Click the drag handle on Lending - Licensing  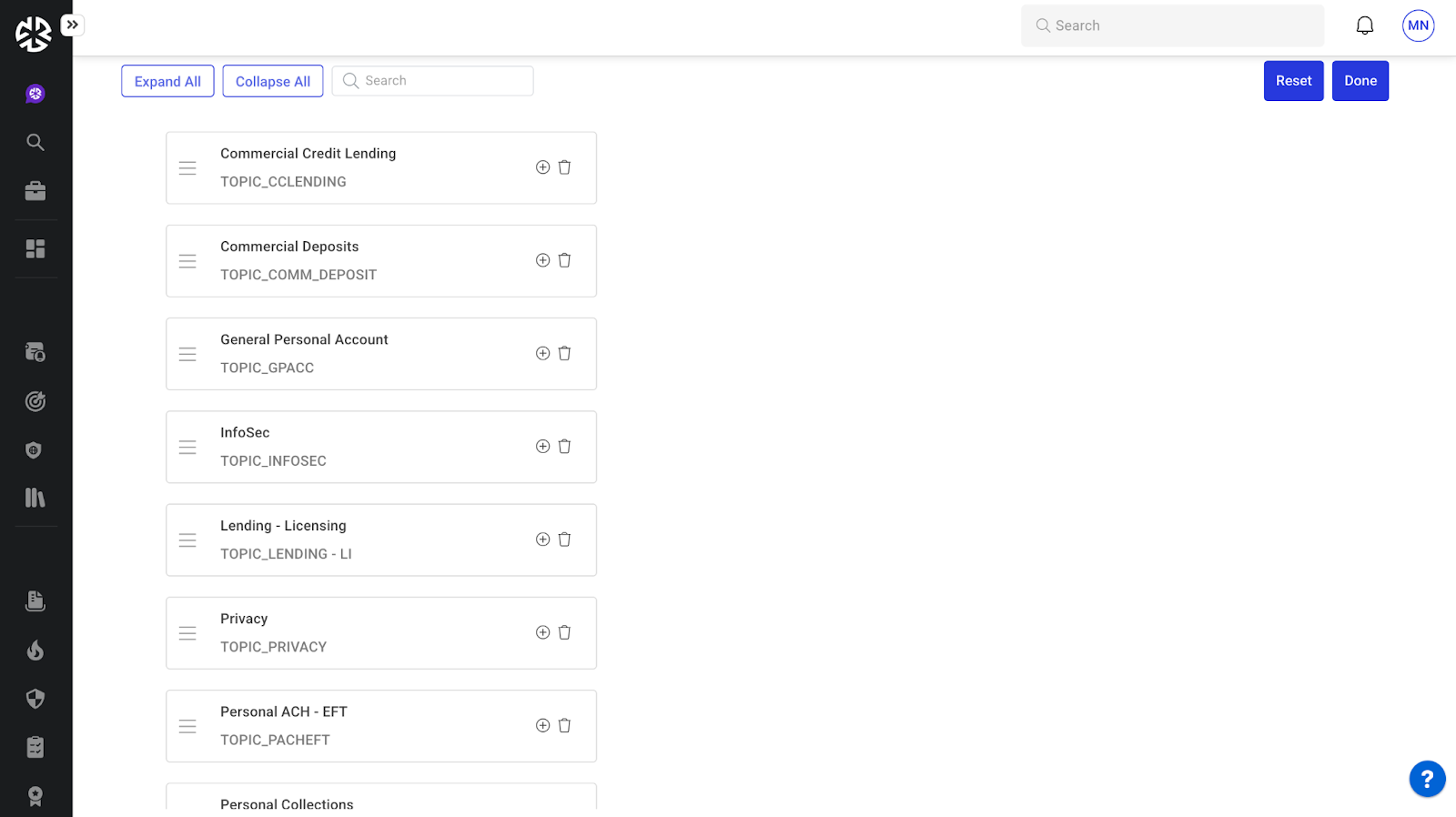187,540
